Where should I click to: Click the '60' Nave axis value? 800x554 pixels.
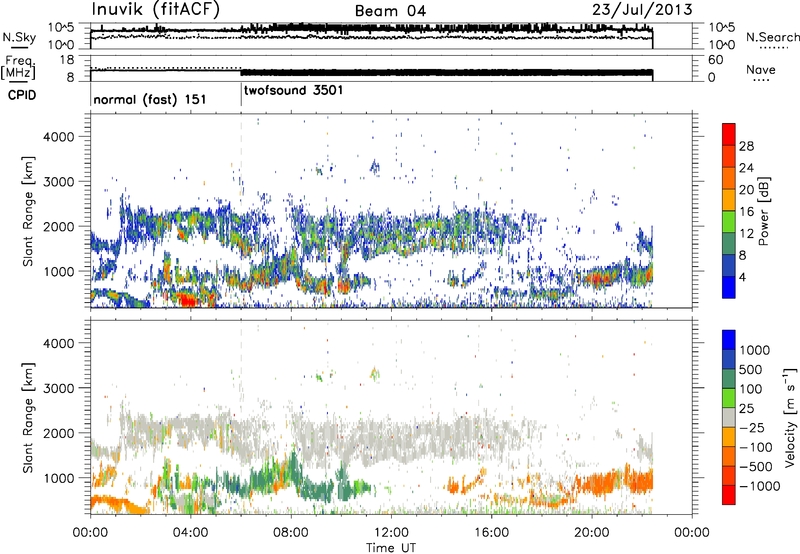point(716,60)
